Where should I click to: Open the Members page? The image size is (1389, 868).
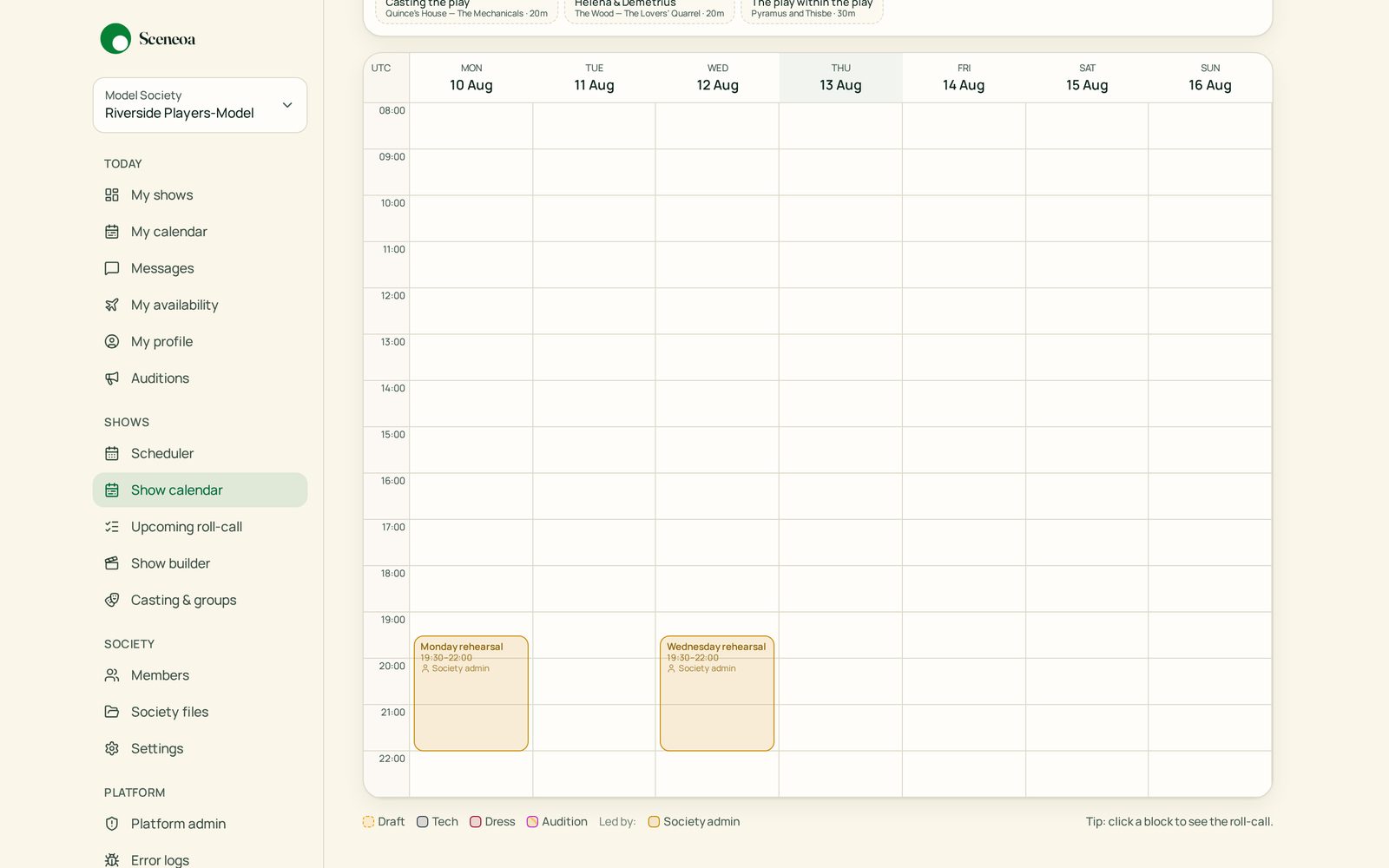(x=200, y=675)
